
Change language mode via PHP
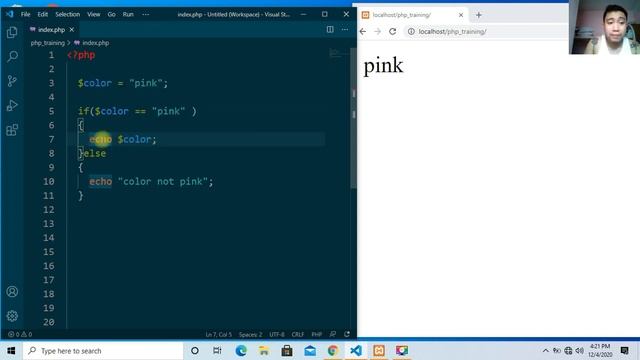point(317,334)
